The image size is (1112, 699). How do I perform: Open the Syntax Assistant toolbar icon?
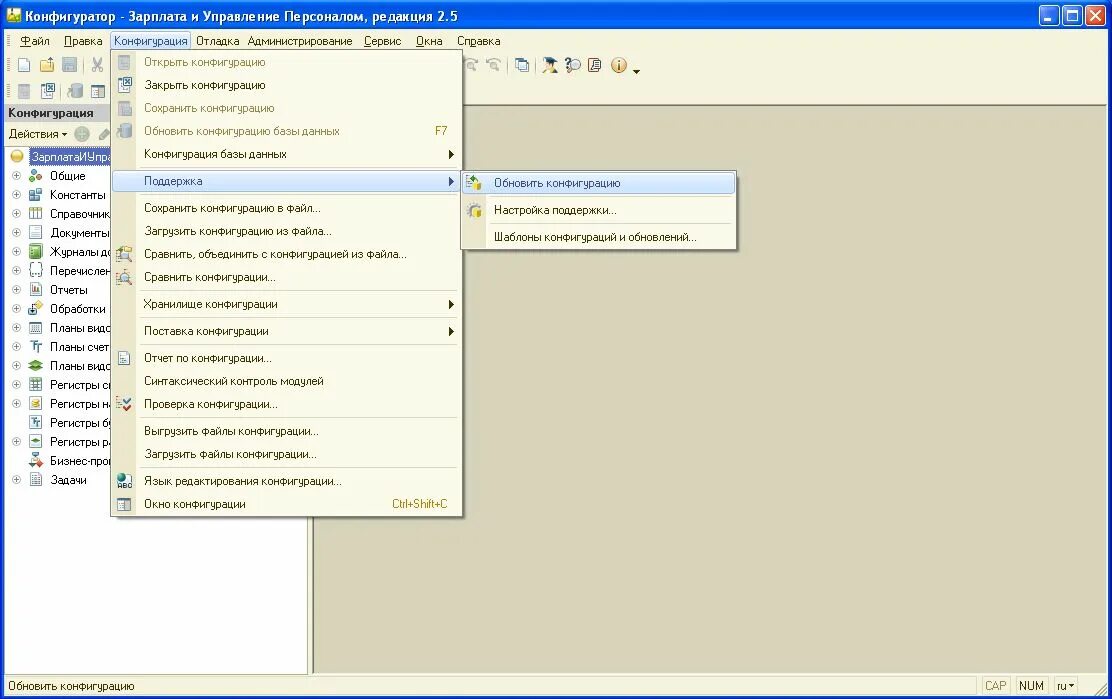[550, 65]
